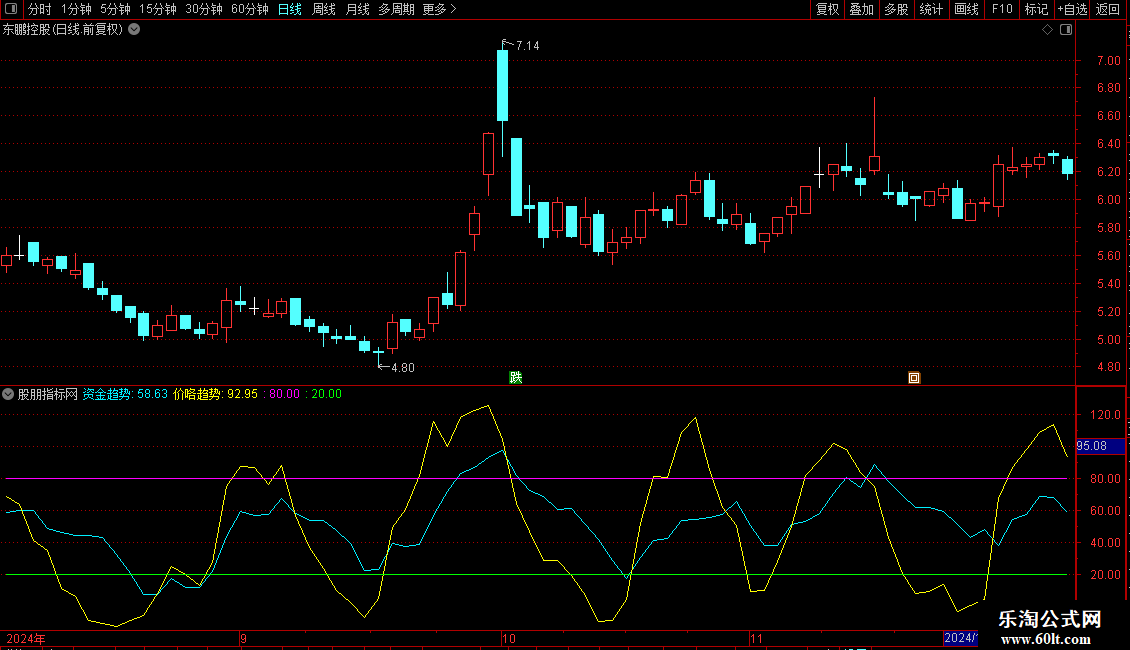Click the highlighted 2024/ date cursor label
Viewport: 1130px width, 650px height.
961,638
